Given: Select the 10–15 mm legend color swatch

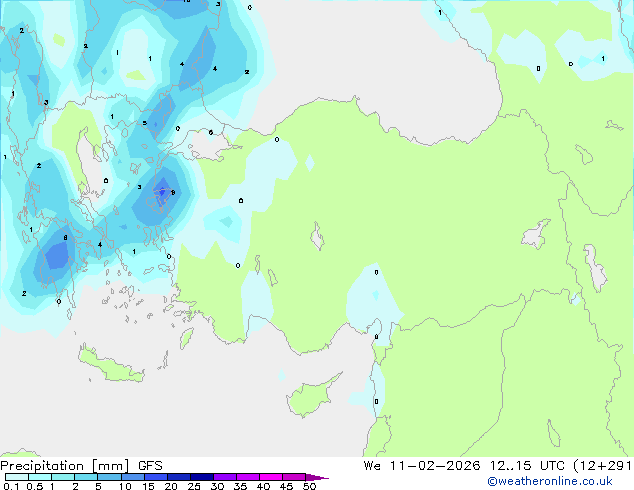Looking at the screenshot, I should point(132,477).
